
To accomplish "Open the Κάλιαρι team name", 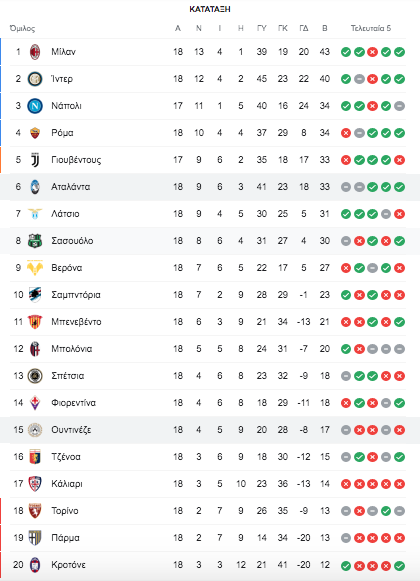I will click(67, 484).
